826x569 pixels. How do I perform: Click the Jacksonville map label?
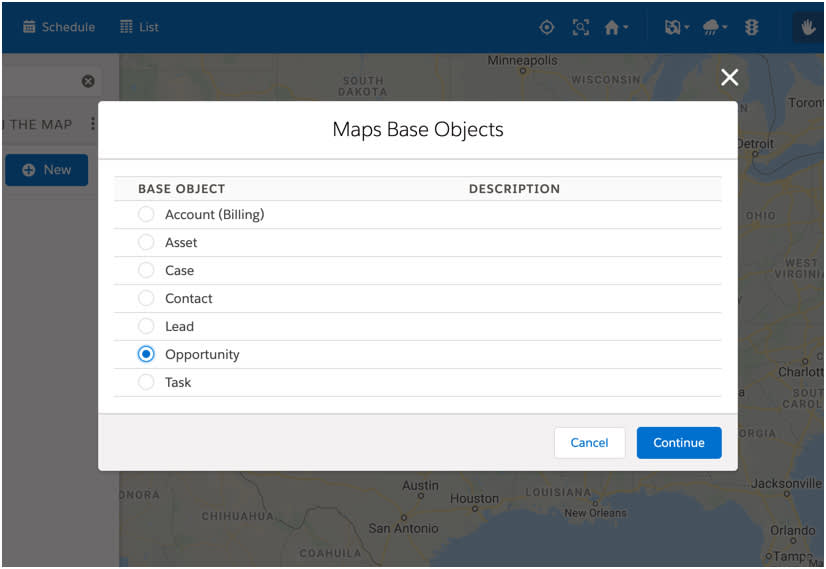[x=786, y=483]
